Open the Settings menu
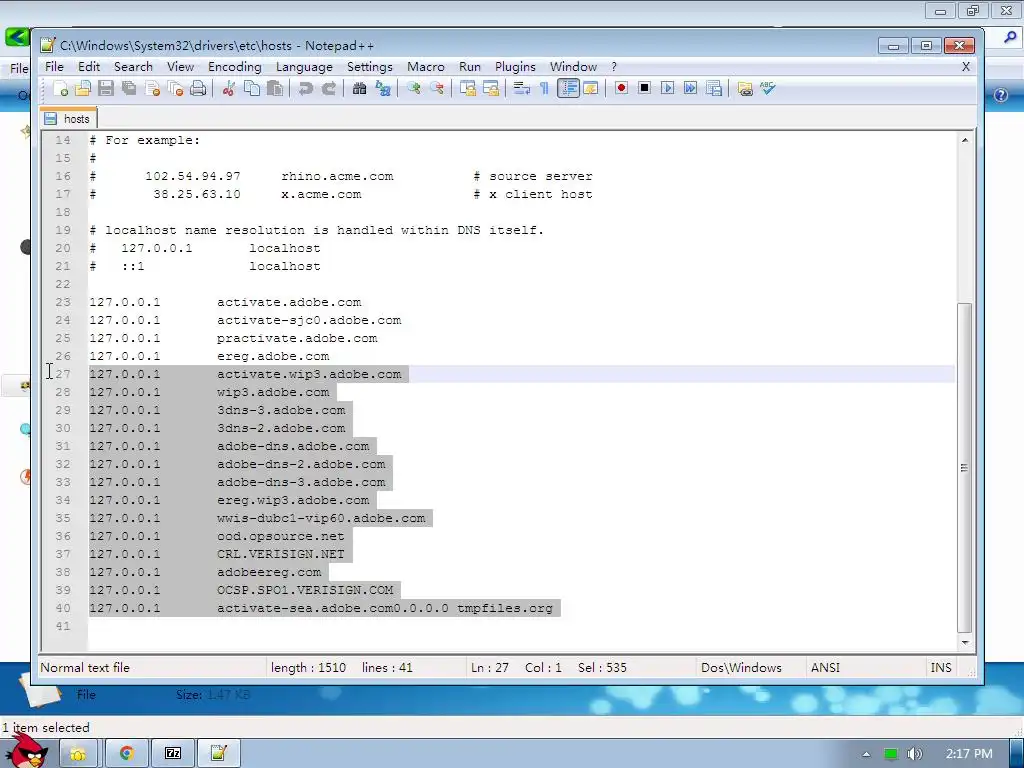Viewport: 1024px width, 768px height. (370, 67)
